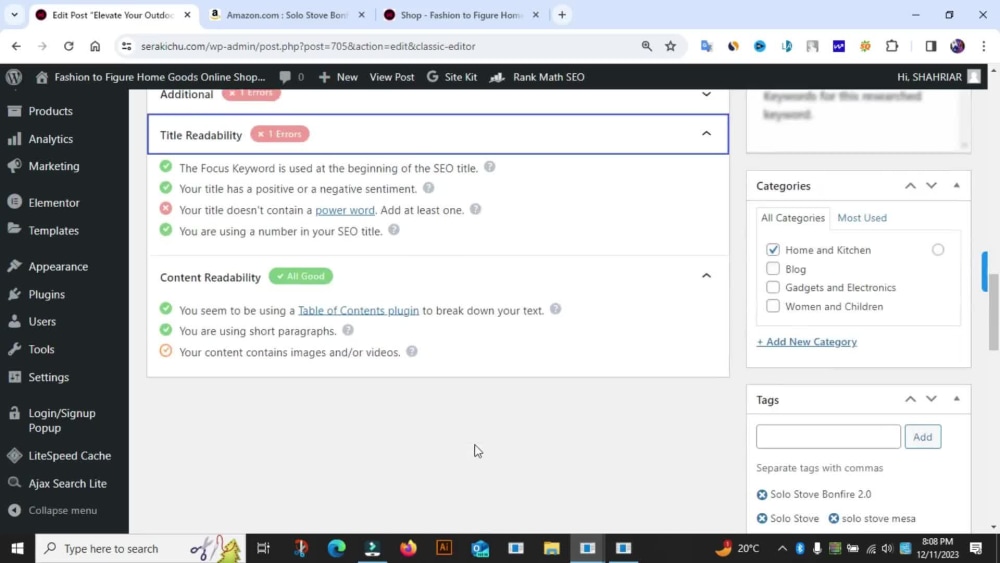Move Categories panel down
The height and width of the screenshot is (563, 1000).
click(931, 186)
